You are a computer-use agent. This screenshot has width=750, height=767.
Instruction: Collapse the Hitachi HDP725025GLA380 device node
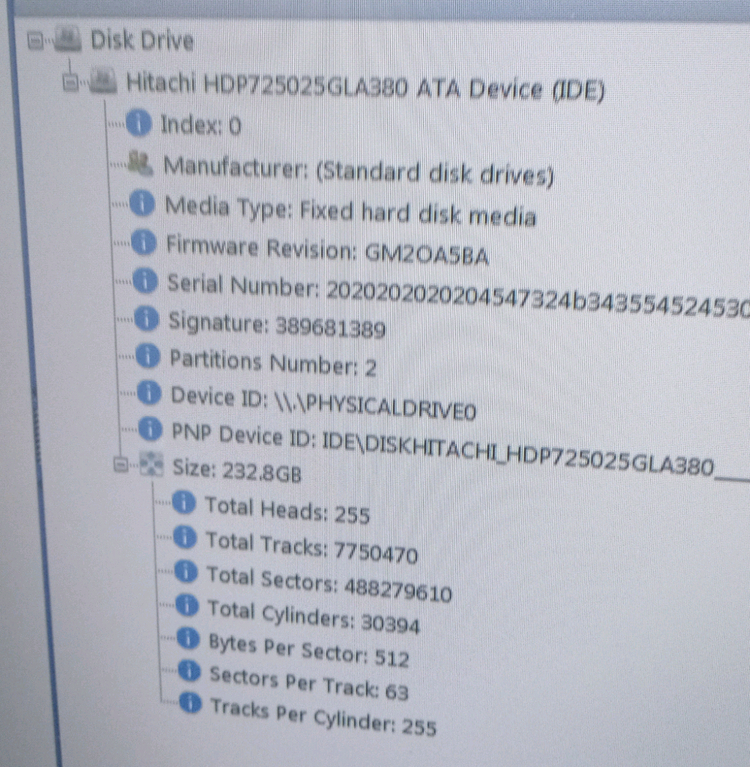70,83
